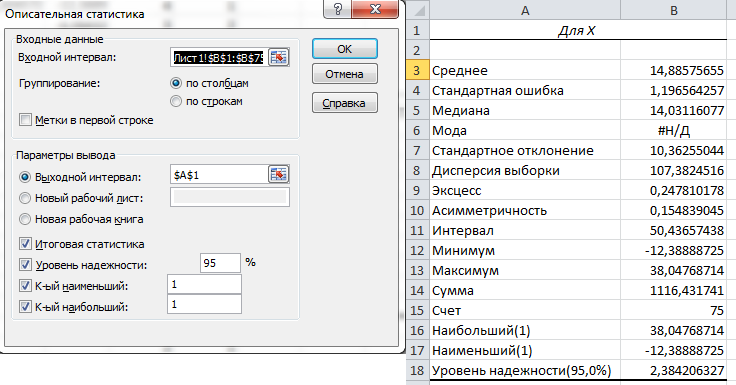The image size is (736, 385).
Task: Click the question mark help icon
Action: point(337,9)
